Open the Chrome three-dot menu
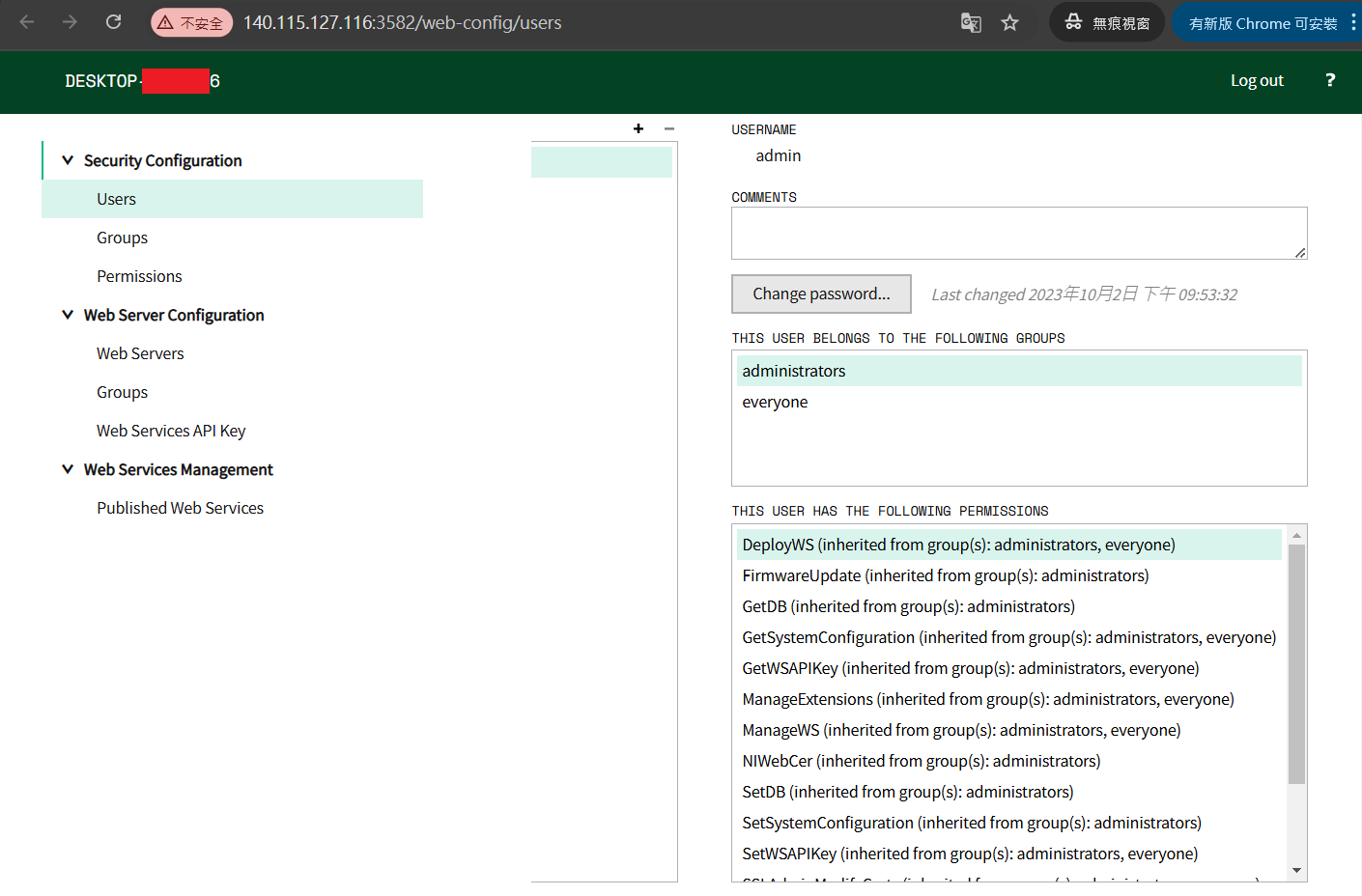The width and height of the screenshot is (1362, 896). click(x=1353, y=22)
